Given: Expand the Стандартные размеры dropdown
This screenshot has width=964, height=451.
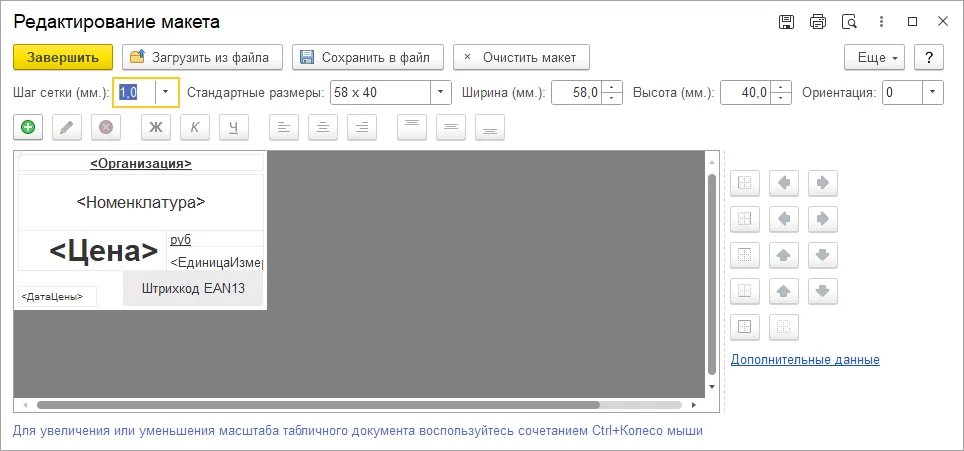Looking at the screenshot, I should pyautogui.click(x=440, y=93).
